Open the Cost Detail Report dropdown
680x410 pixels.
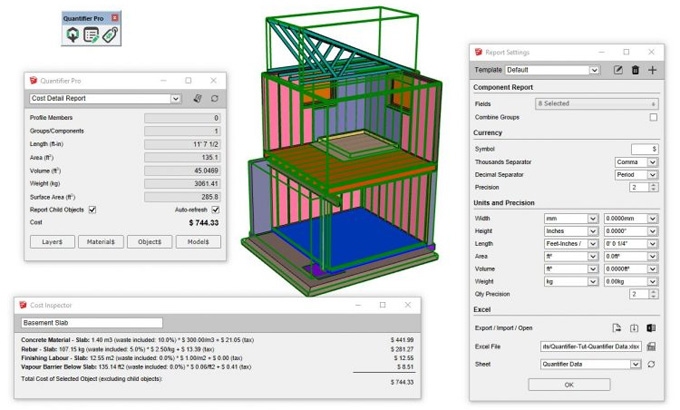[x=176, y=99]
